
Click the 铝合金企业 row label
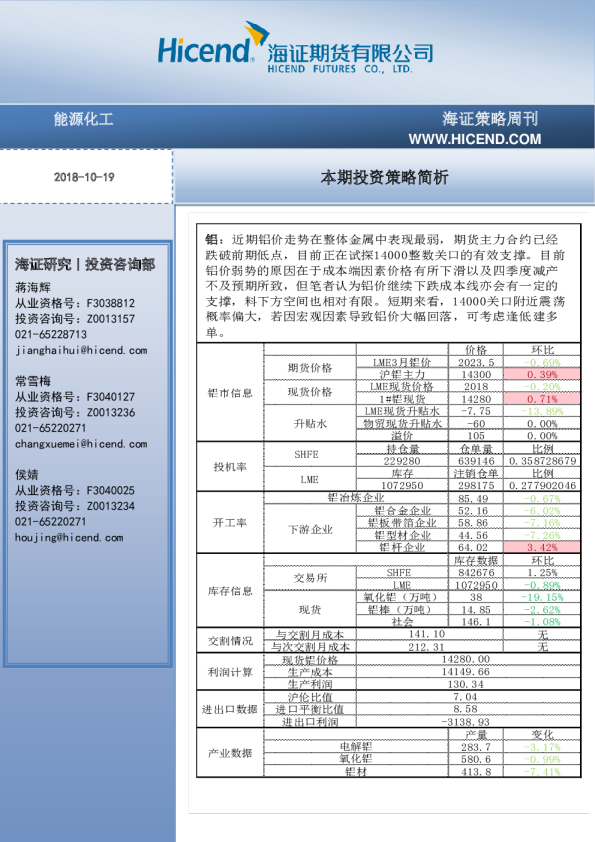[x=402, y=511]
